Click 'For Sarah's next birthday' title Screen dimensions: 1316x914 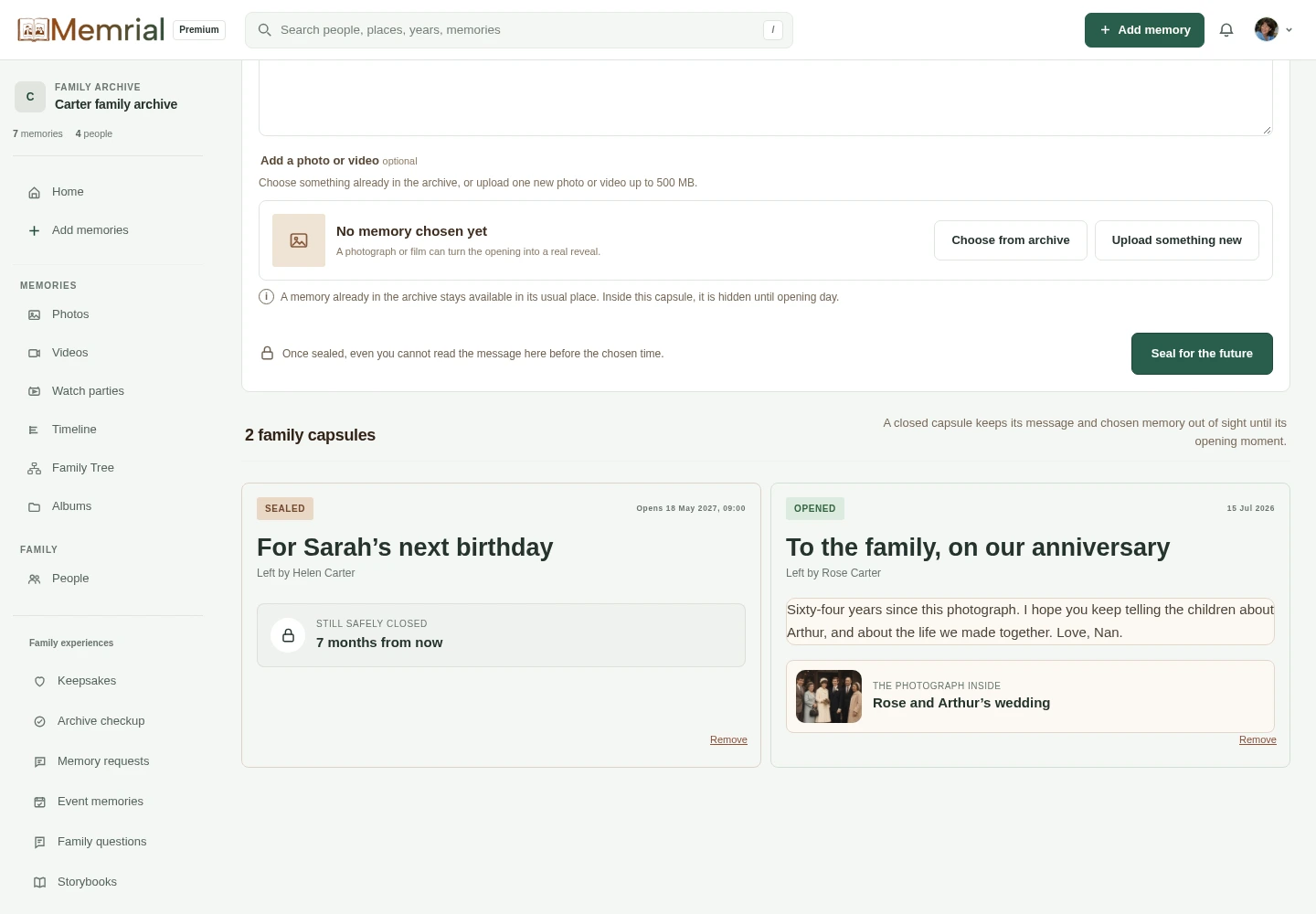[405, 547]
